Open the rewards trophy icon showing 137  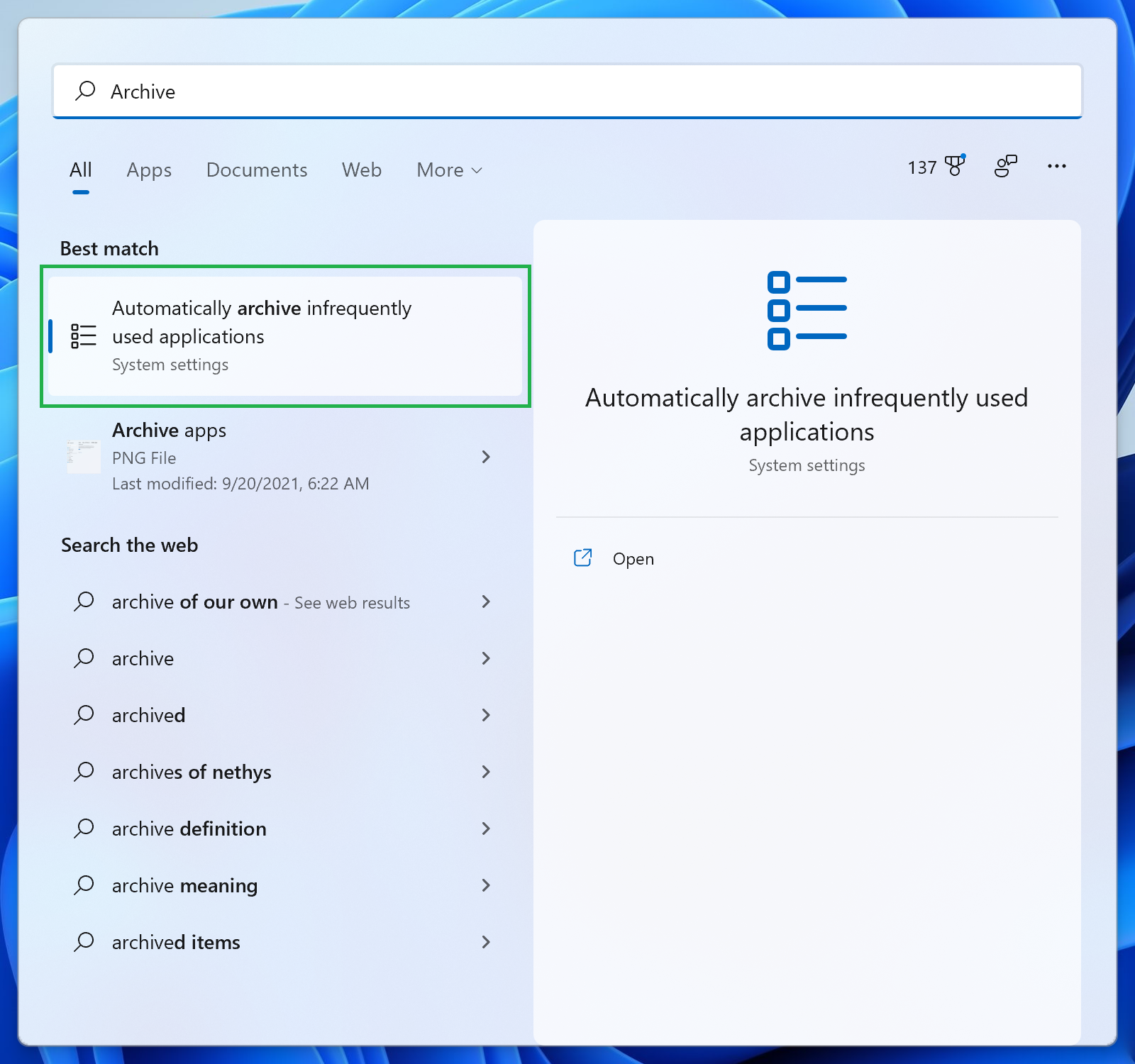click(956, 166)
